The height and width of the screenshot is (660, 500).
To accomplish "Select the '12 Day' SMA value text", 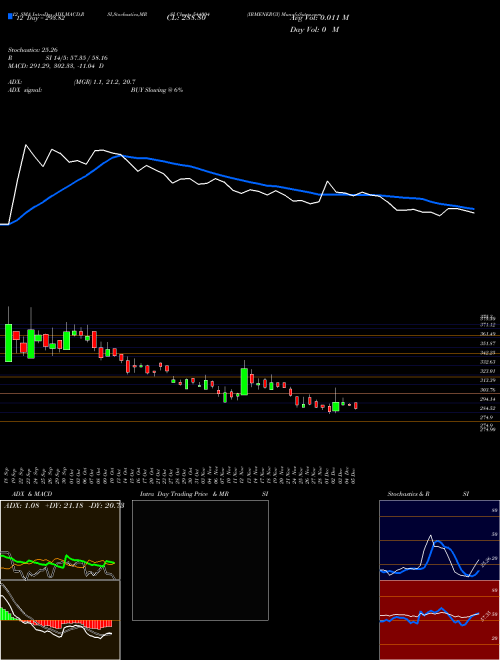I will click(40, 19).
